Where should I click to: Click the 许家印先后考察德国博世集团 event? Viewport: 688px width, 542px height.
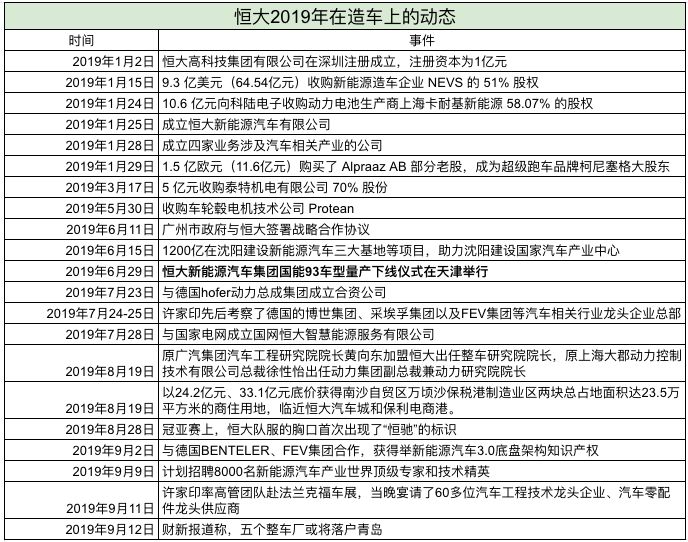421,314
